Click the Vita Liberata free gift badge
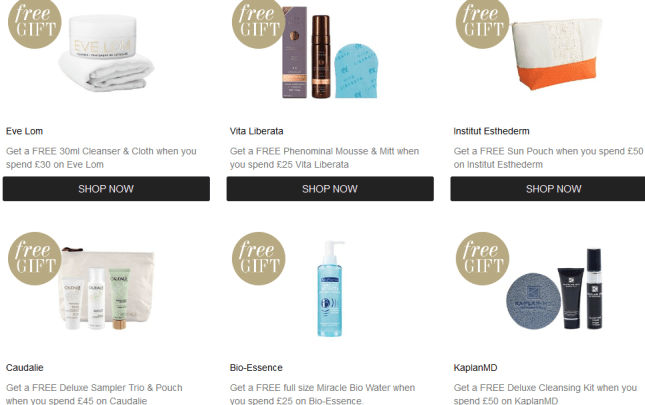The image size is (645, 405). (258, 23)
